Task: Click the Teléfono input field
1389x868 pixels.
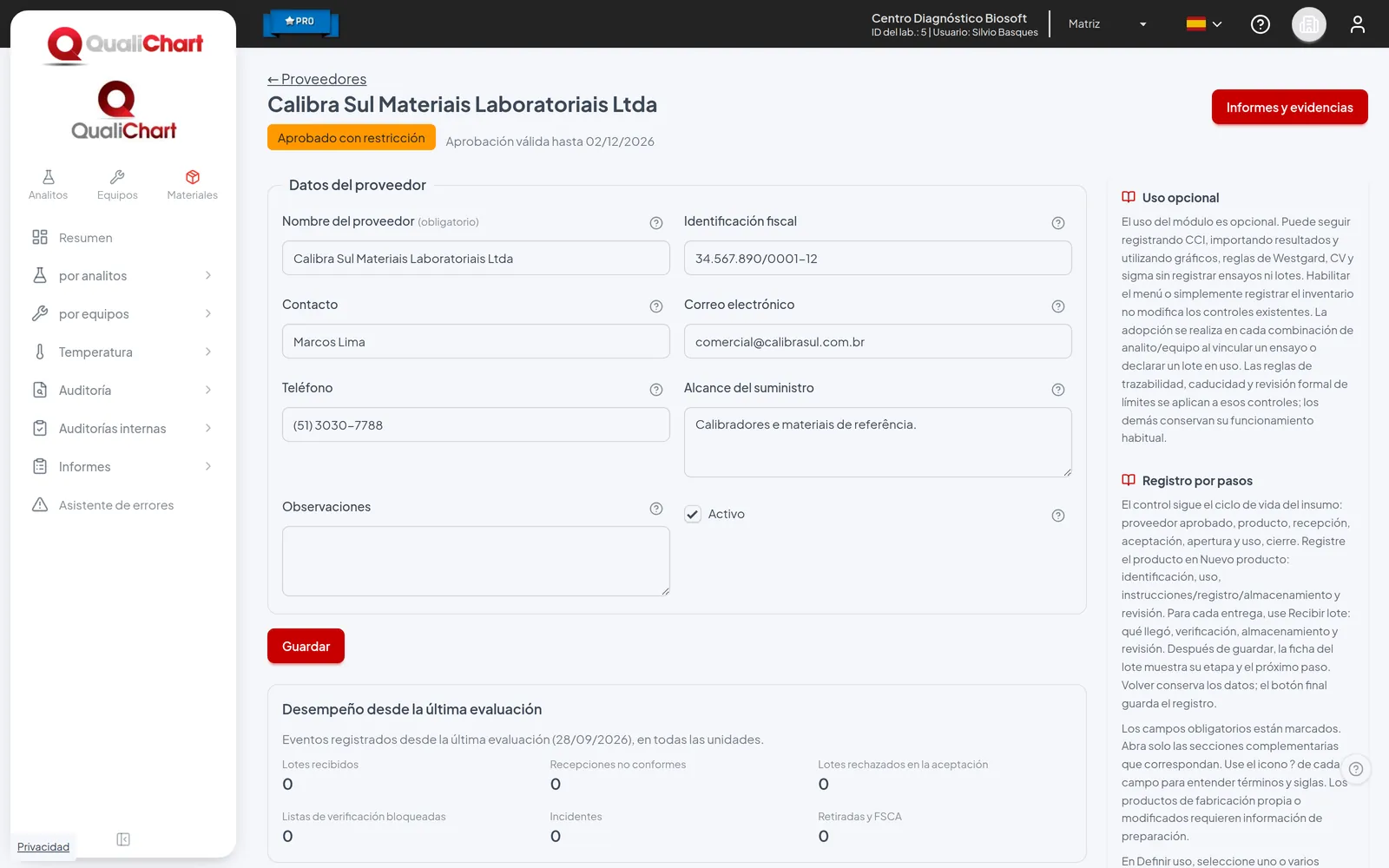Action: click(476, 424)
